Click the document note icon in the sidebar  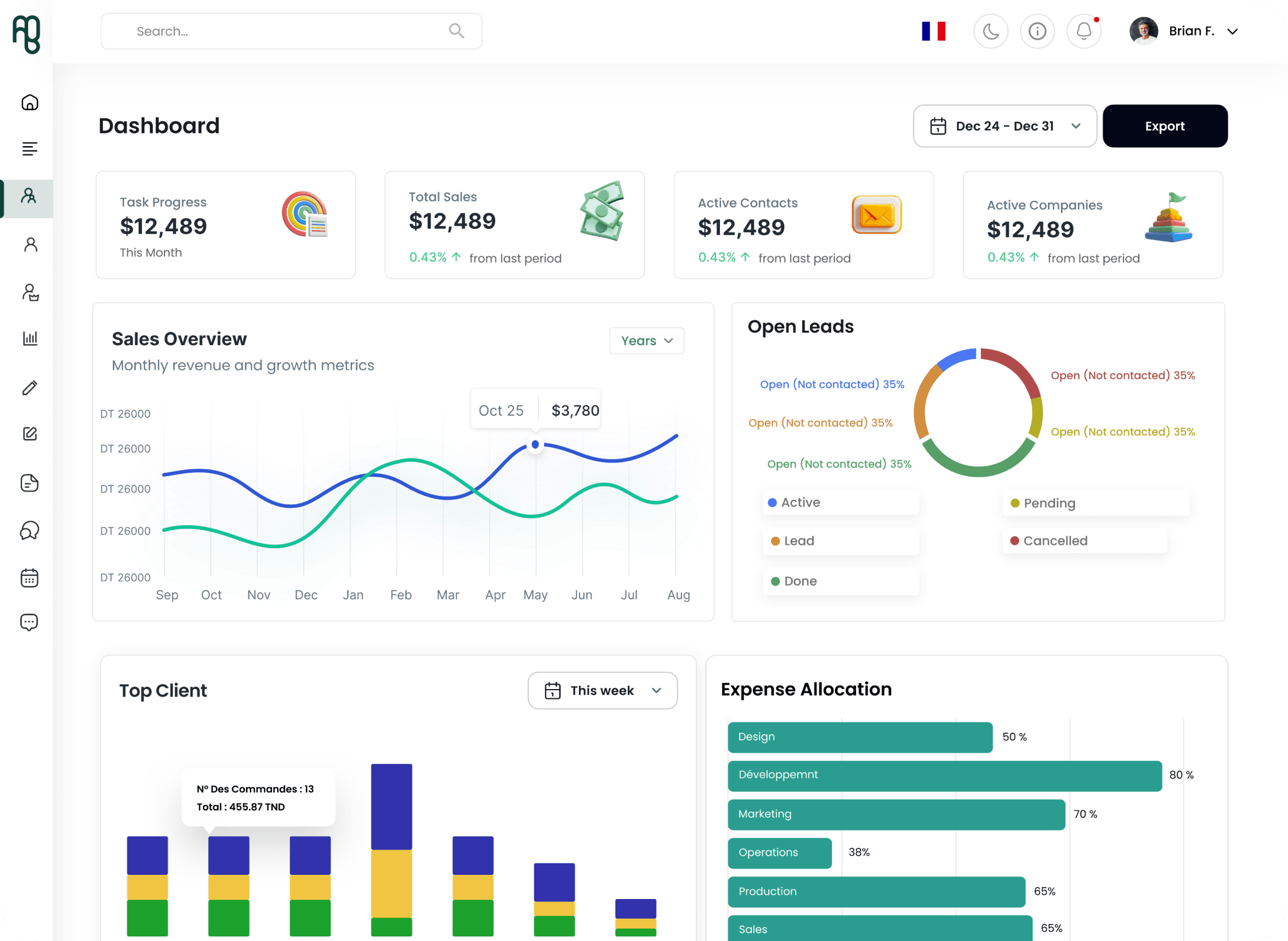pyautogui.click(x=30, y=483)
